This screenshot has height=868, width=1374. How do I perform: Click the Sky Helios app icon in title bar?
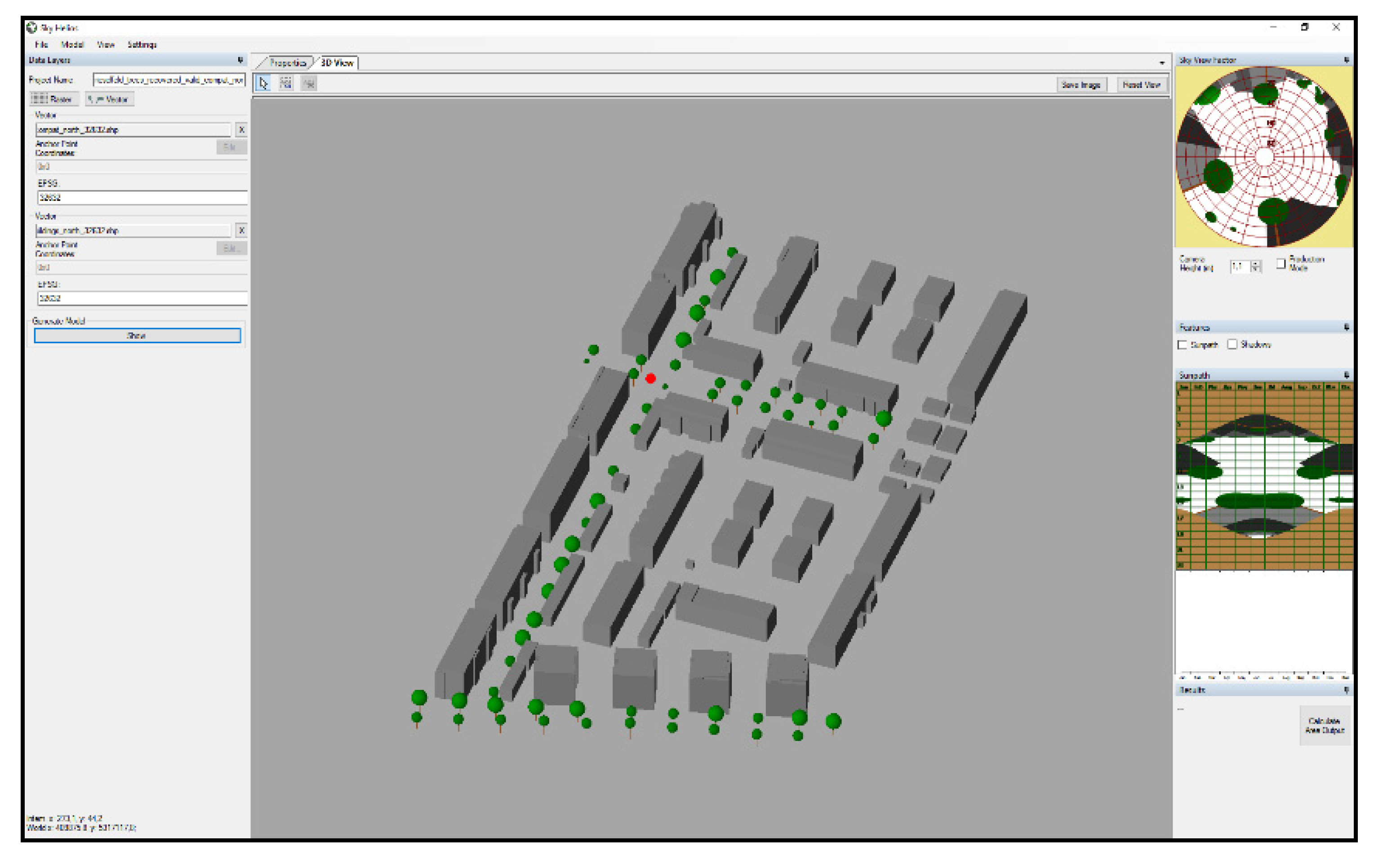coord(32,27)
